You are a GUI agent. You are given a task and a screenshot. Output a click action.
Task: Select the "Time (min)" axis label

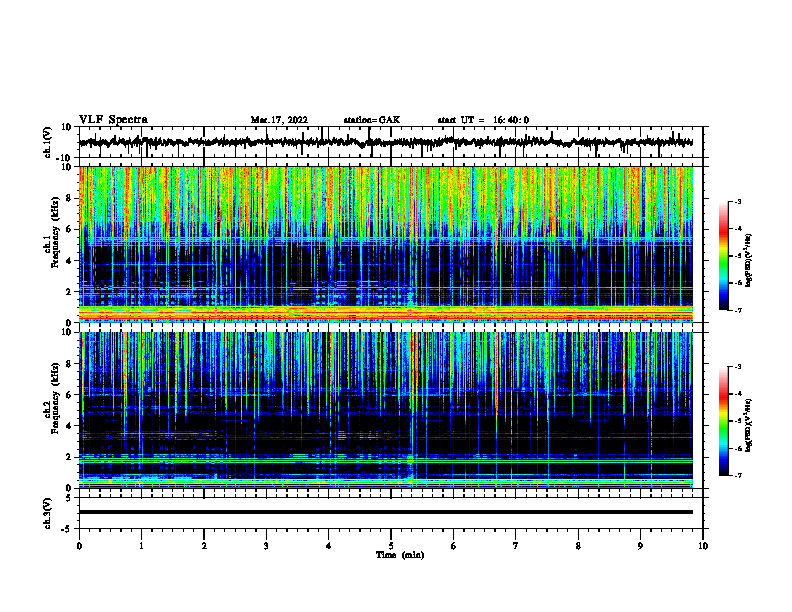coord(400,555)
